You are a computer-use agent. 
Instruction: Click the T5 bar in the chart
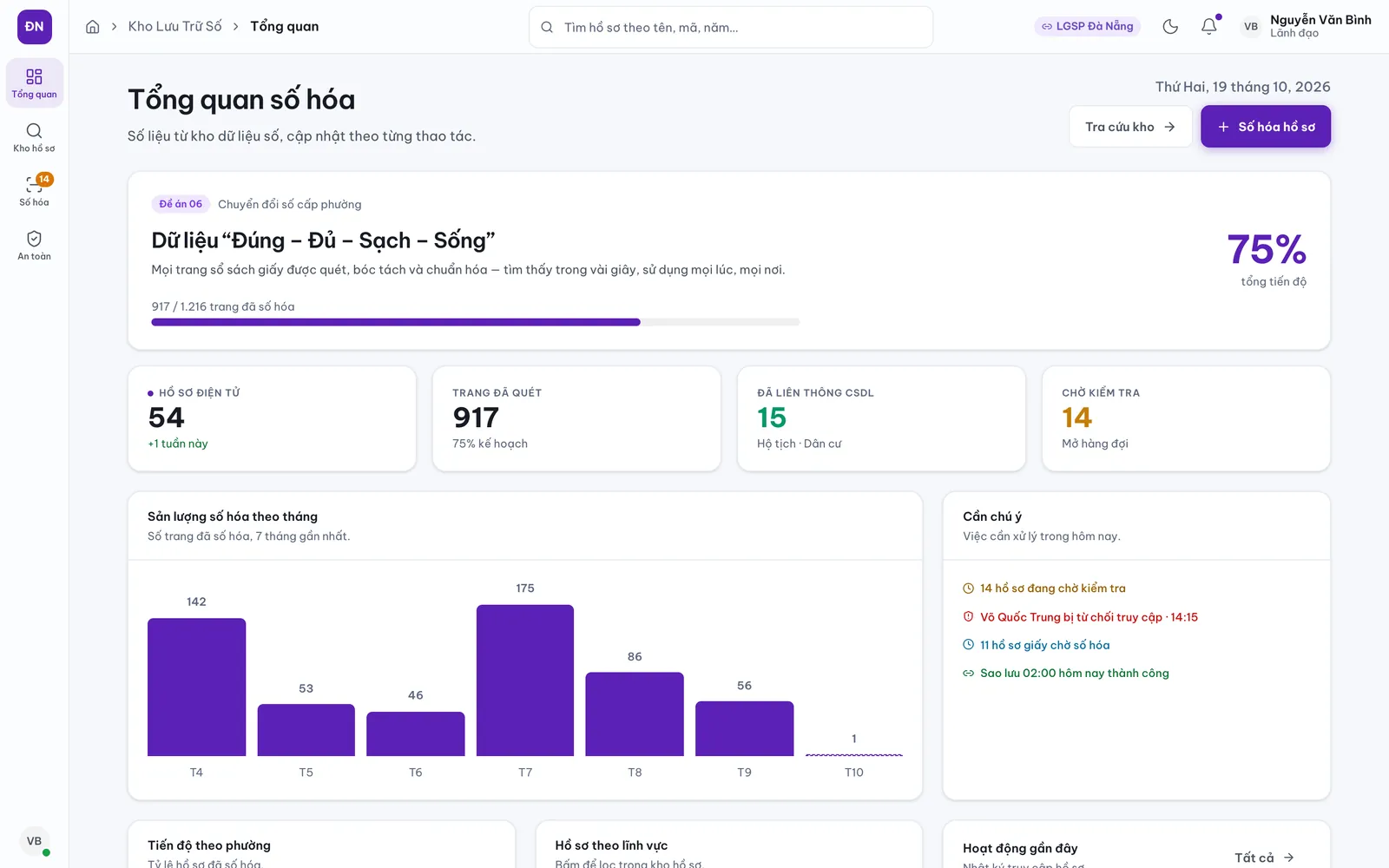click(x=306, y=730)
